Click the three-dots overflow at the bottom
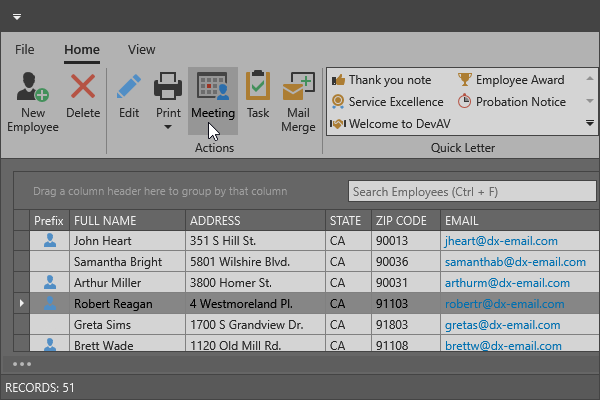600x400 pixels. [22, 364]
